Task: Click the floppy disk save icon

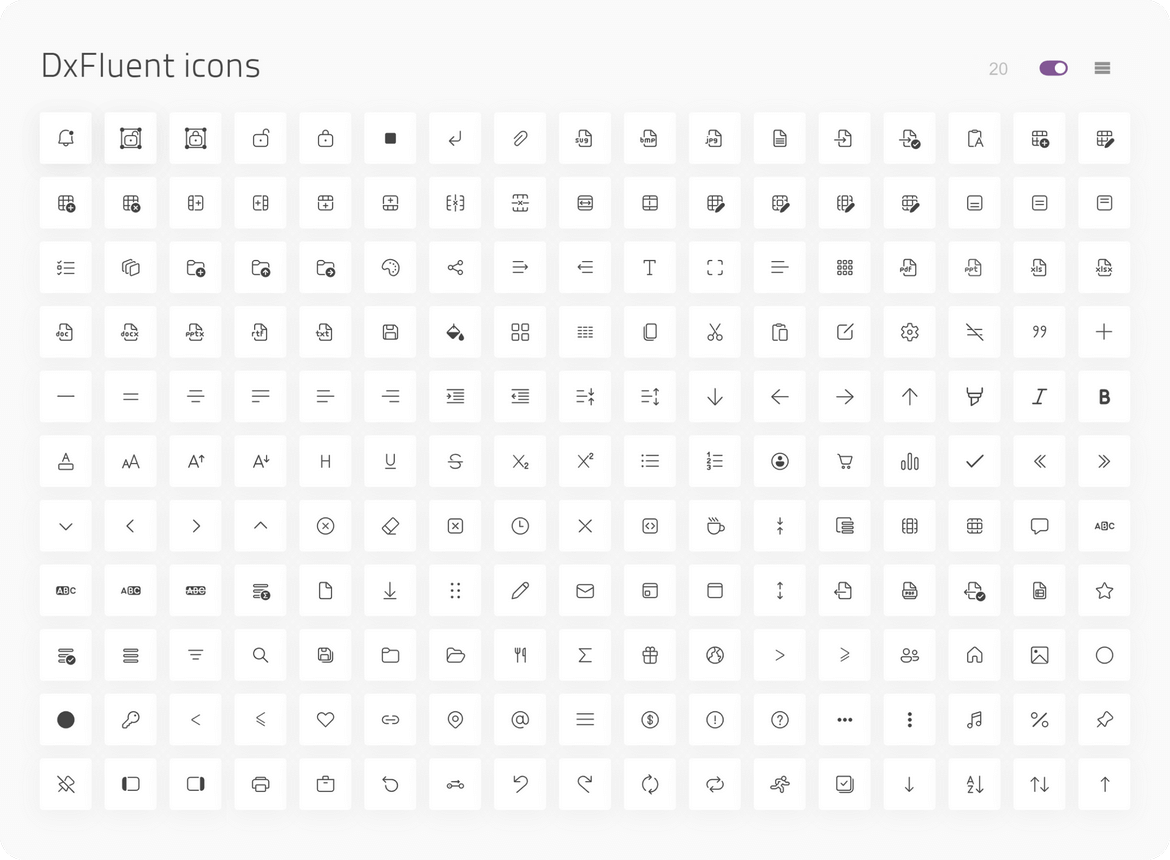Action: click(x=390, y=332)
